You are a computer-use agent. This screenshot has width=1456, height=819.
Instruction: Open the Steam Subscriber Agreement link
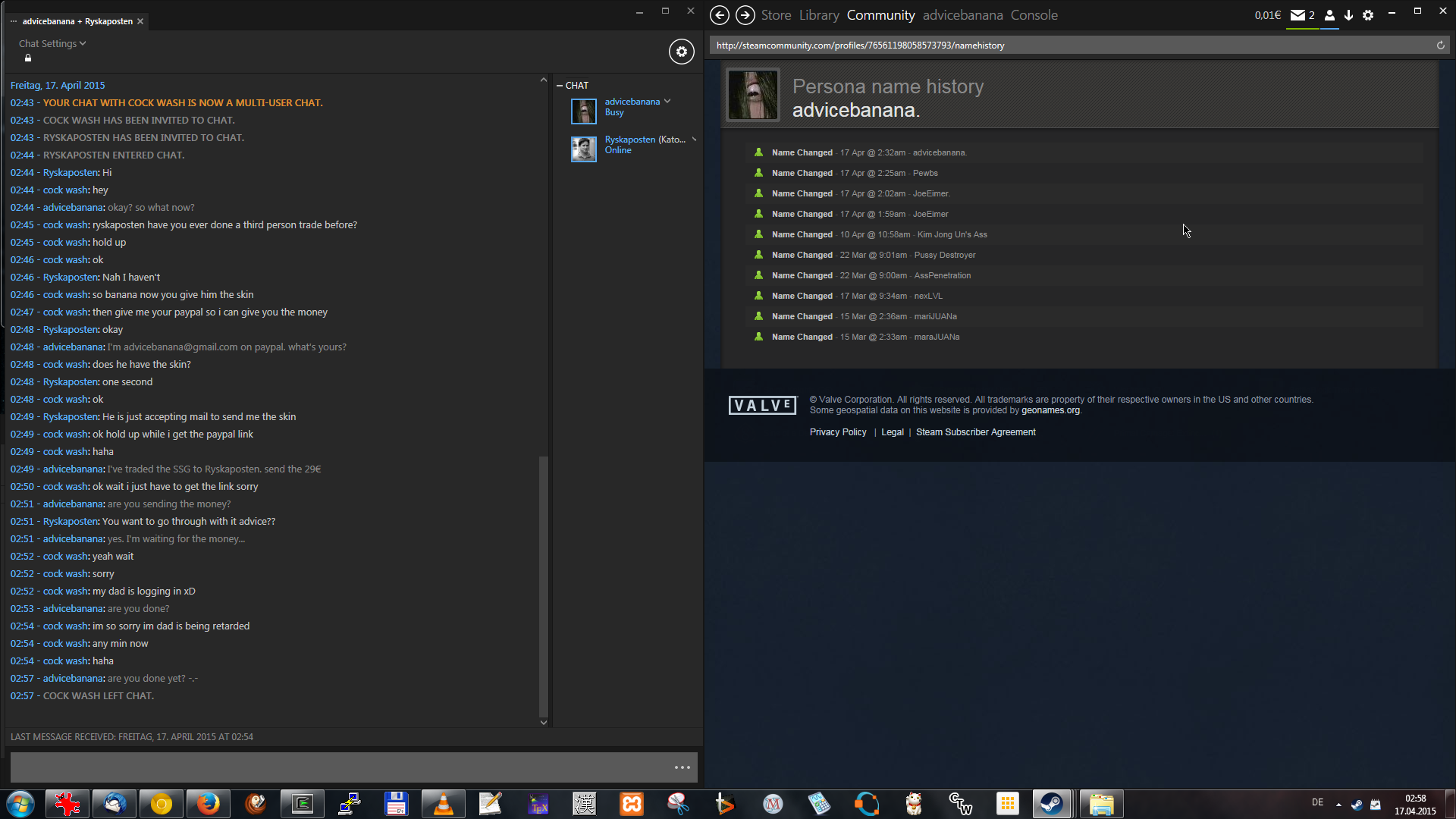[x=975, y=432]
